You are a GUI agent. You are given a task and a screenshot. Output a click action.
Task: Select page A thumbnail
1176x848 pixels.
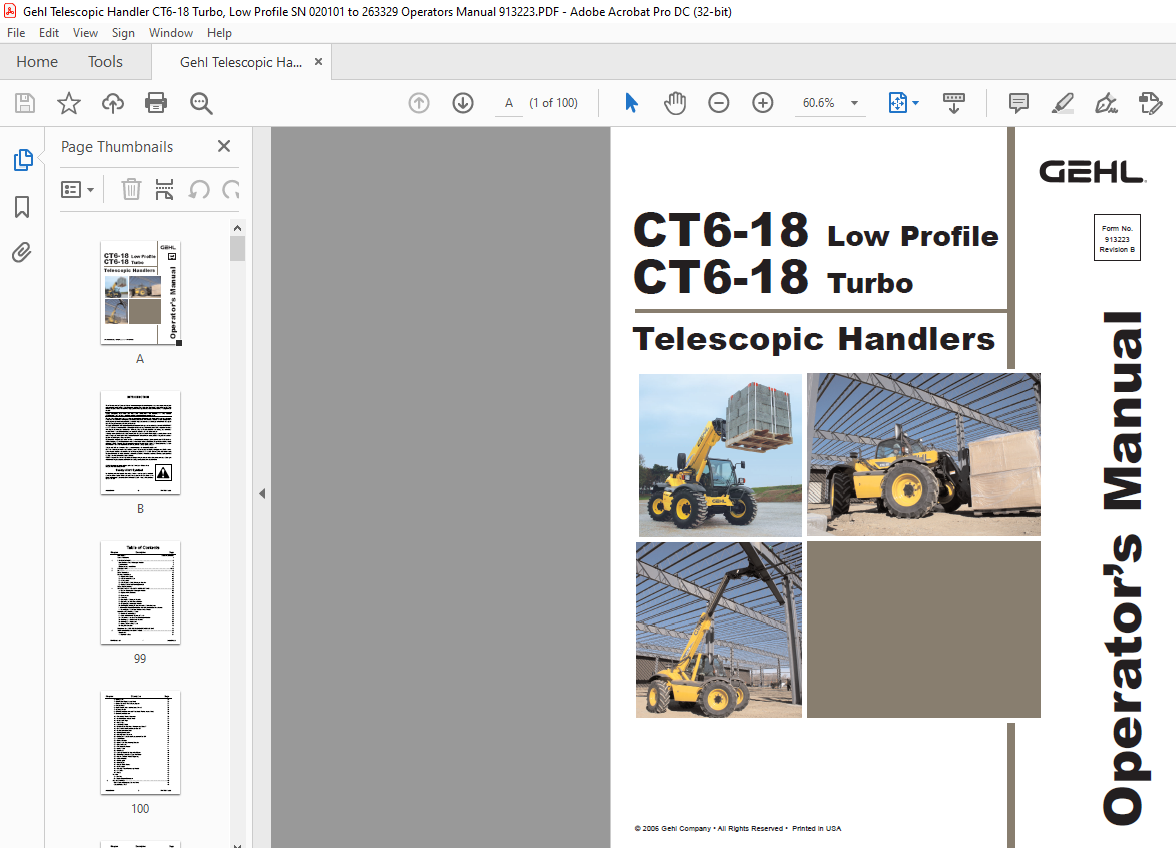(x=140, y=293)
